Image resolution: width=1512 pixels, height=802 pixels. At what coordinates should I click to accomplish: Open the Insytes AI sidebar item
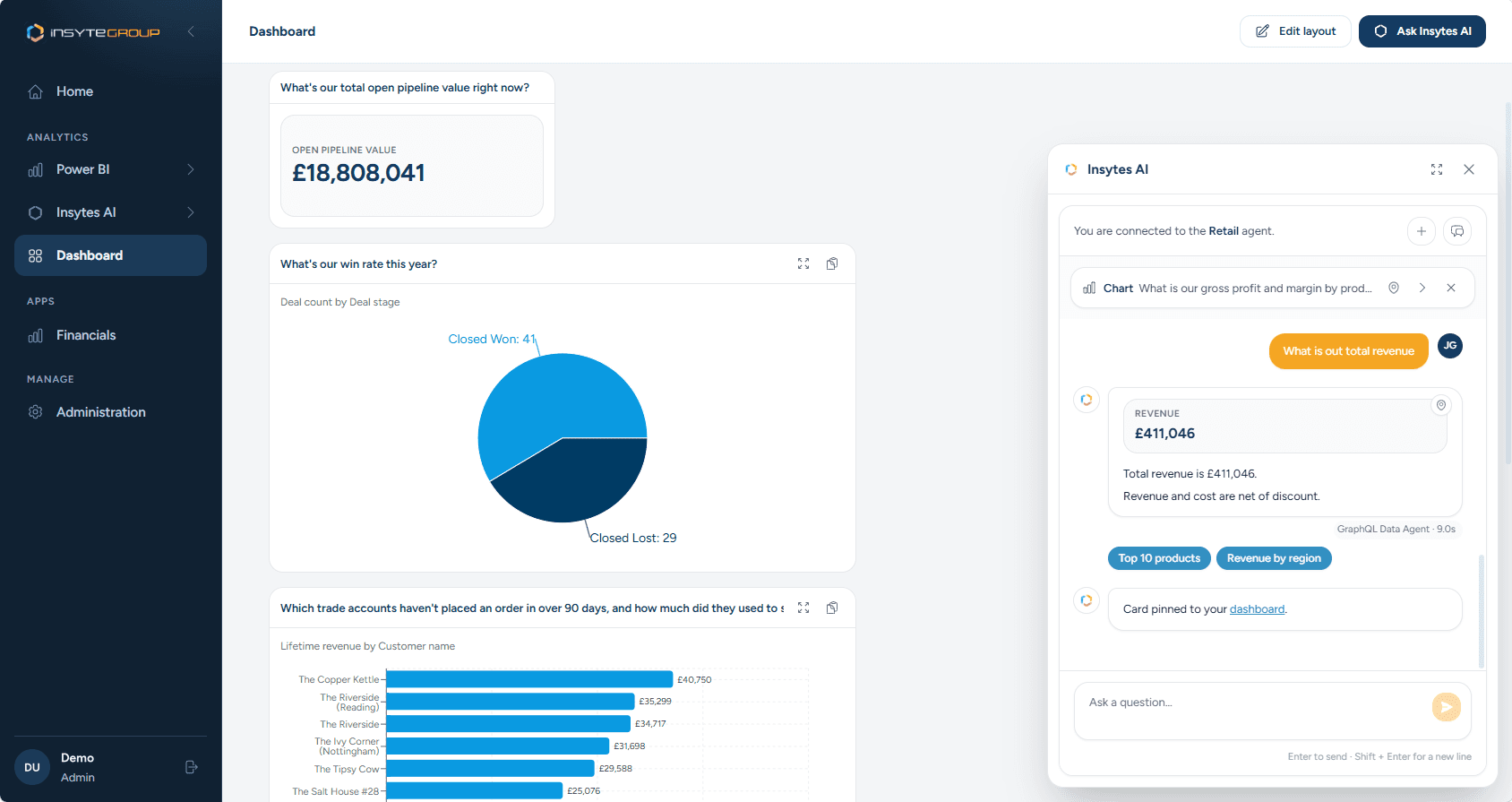[110, 212]
